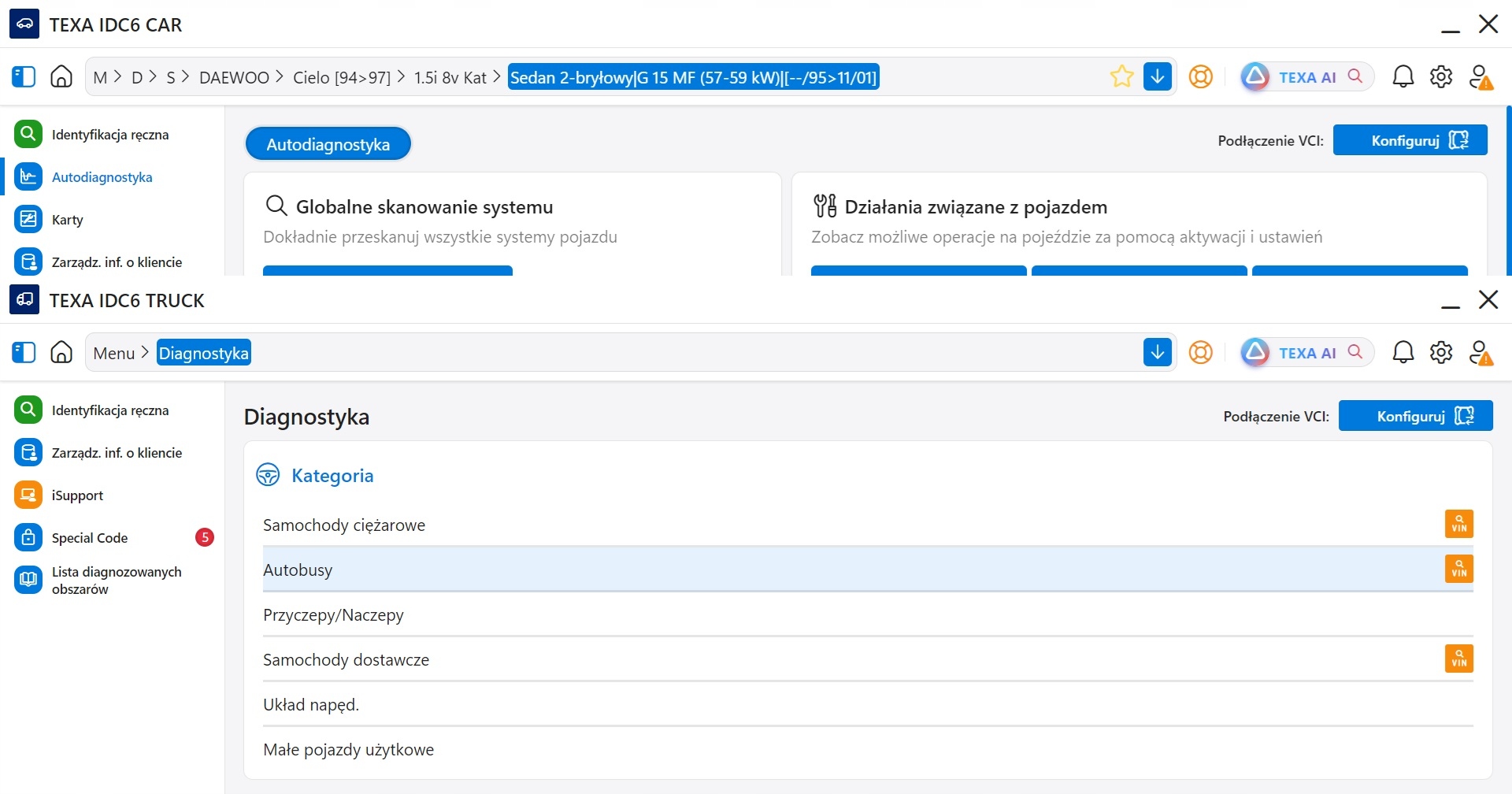Select Identyfikacja ręczna in TRUCK sidebar
The image size is (1512, 794).
coord(112,410)
